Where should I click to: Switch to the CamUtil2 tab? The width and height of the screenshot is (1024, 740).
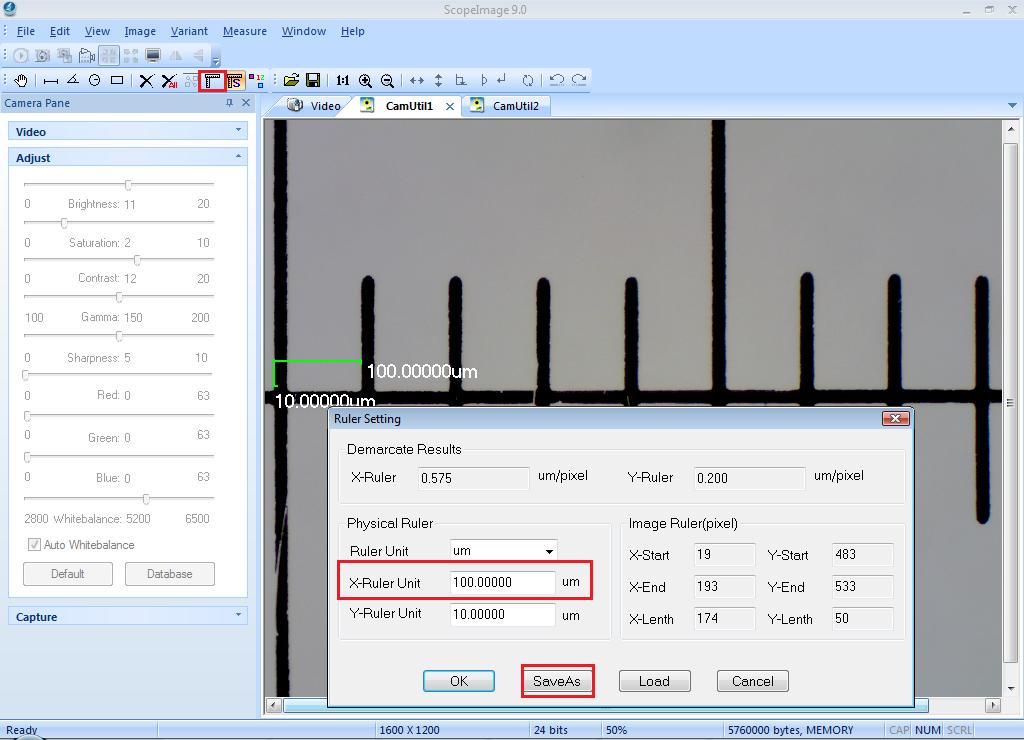(x=507, y=105)
